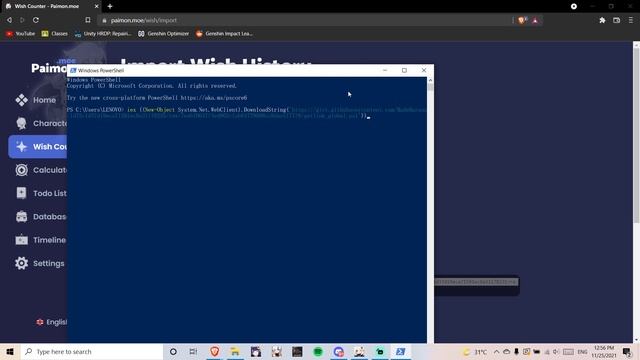Open the volume control in system tray
The height and width of the screenshot is (360, 640).
[556, 351]
